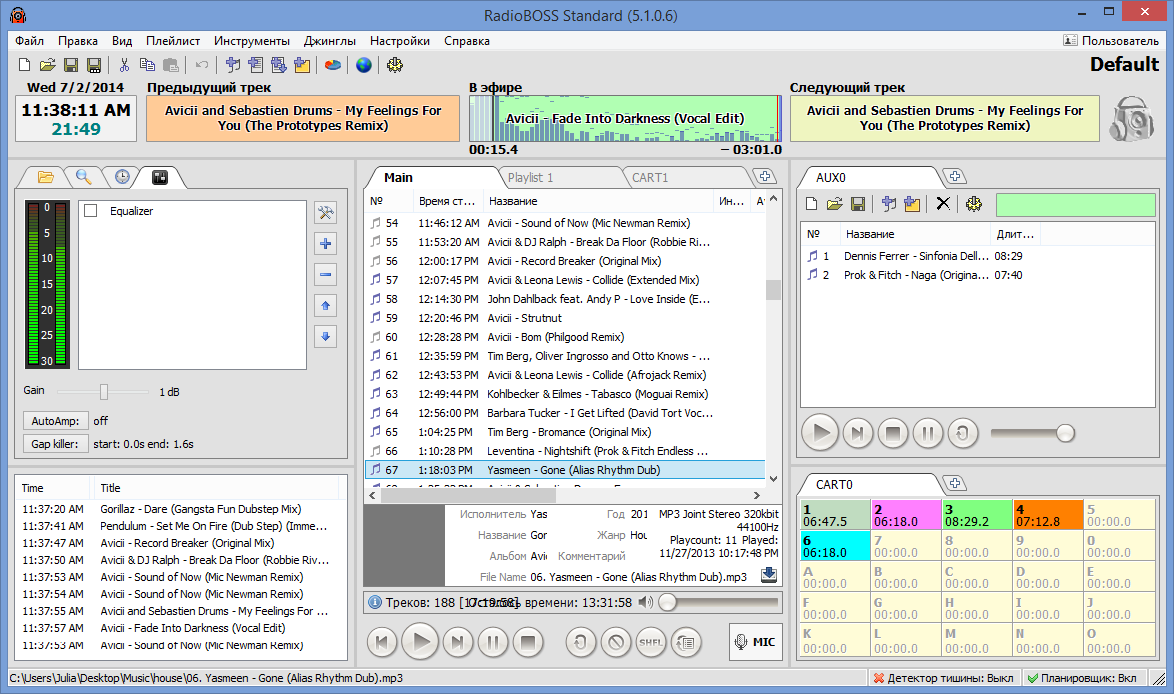Open the Джинглы menu
1174x694 pixels.
pos(329,41)
